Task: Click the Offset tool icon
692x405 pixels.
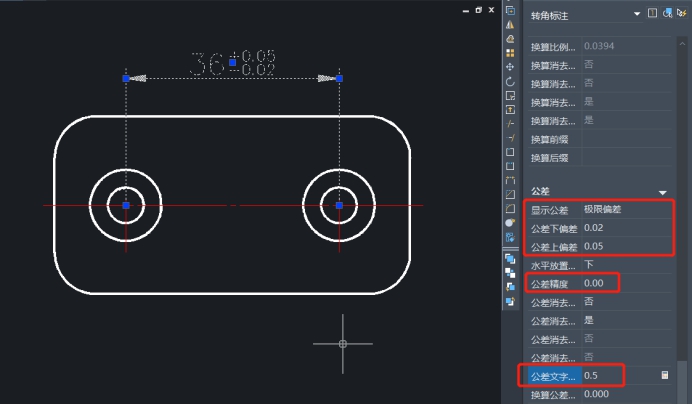Action: click(x=510, y=38)
